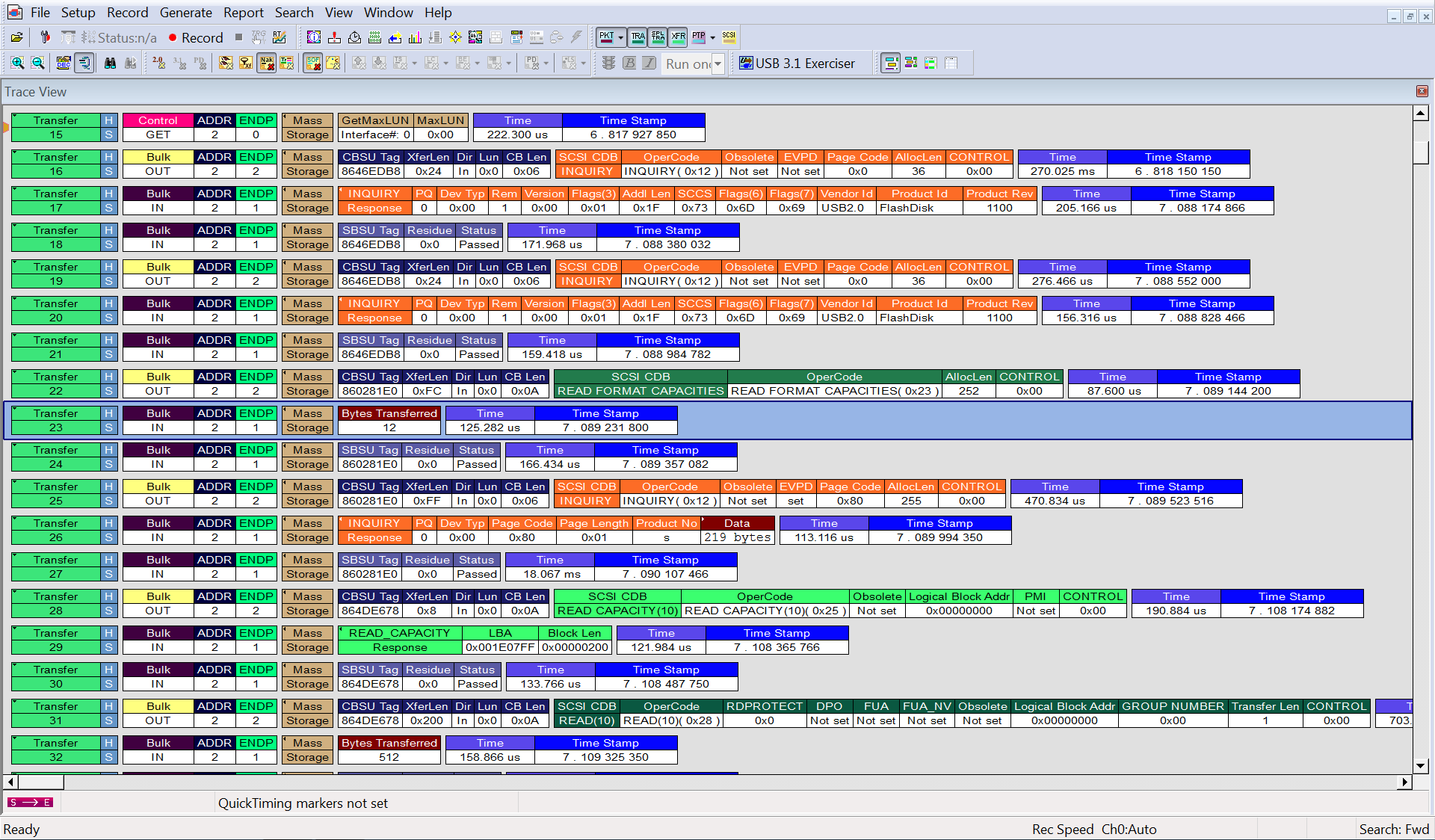Toggle the Hide NAKs filter button
Screen dimensions: 1435x840
pyautogui.click(x=266, y=64)
